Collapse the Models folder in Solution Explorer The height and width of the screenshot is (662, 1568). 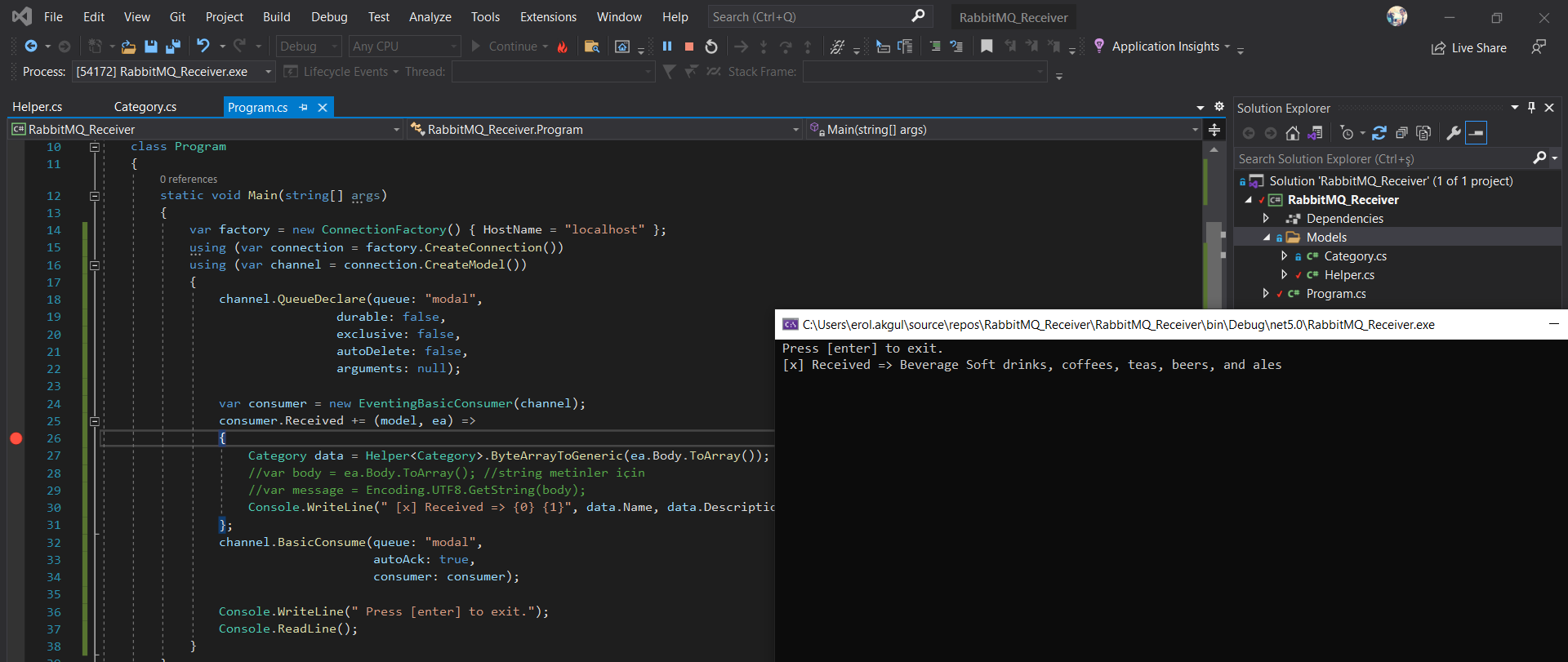point(1266,238)
